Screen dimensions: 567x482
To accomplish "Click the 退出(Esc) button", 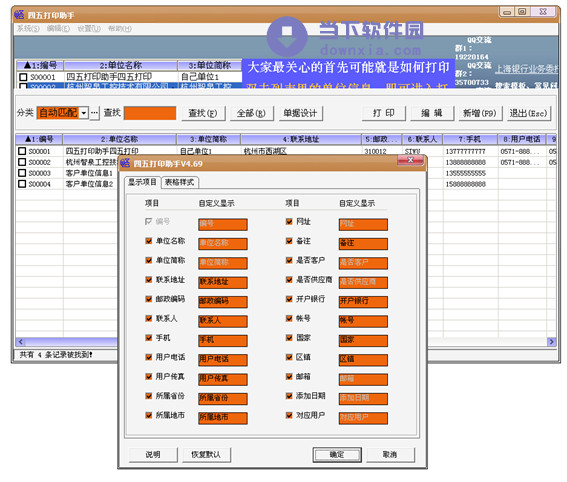I will [528, 114].
